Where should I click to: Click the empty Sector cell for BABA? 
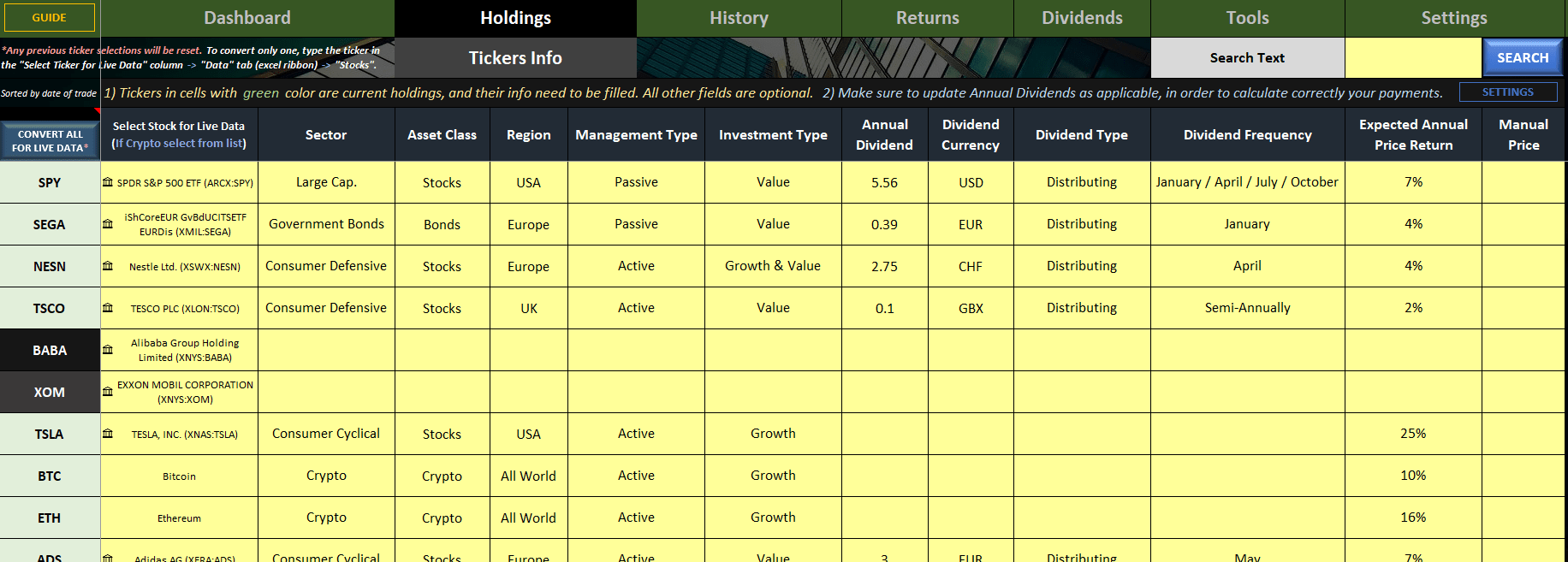tap(326, 350)
